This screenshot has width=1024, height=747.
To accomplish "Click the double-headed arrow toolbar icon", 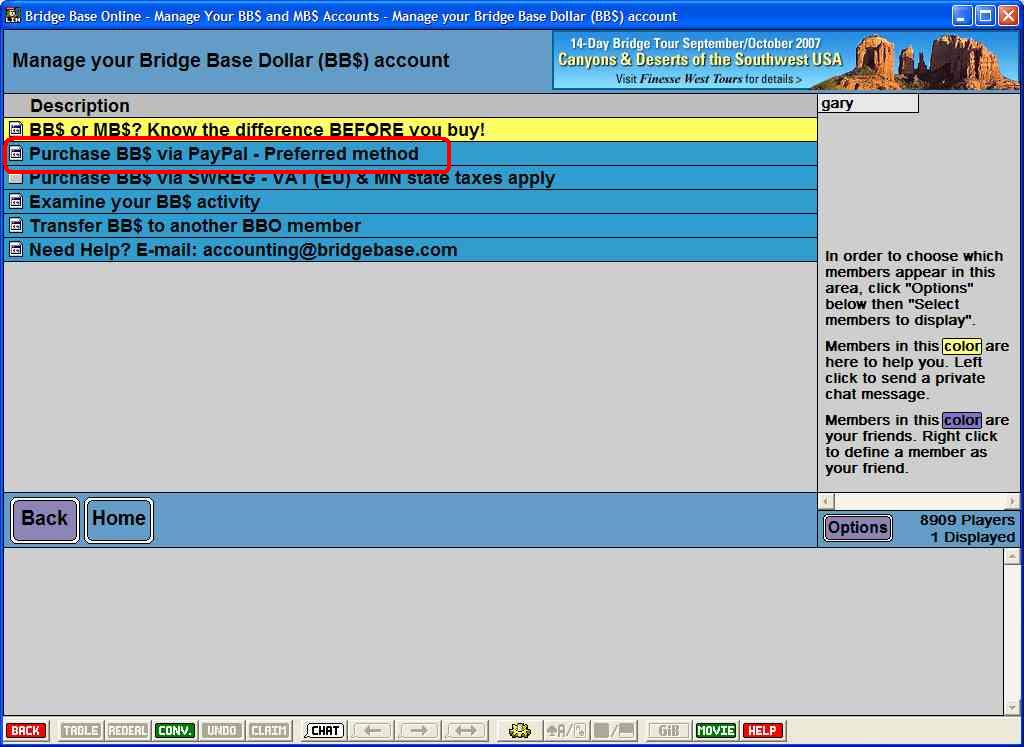I will 466,731.
